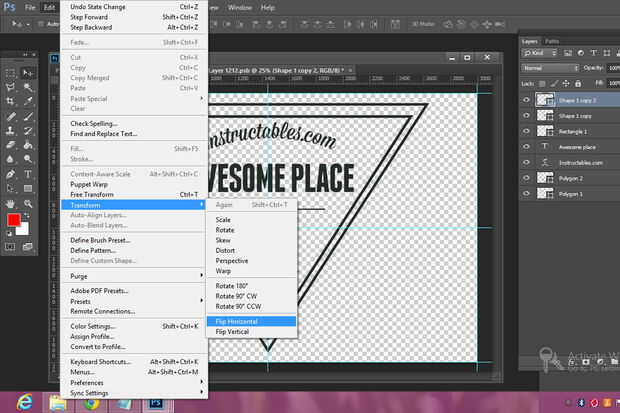Screen dimensions: 620x413
Task: Select the Path Selection tool
Action: 10,188
